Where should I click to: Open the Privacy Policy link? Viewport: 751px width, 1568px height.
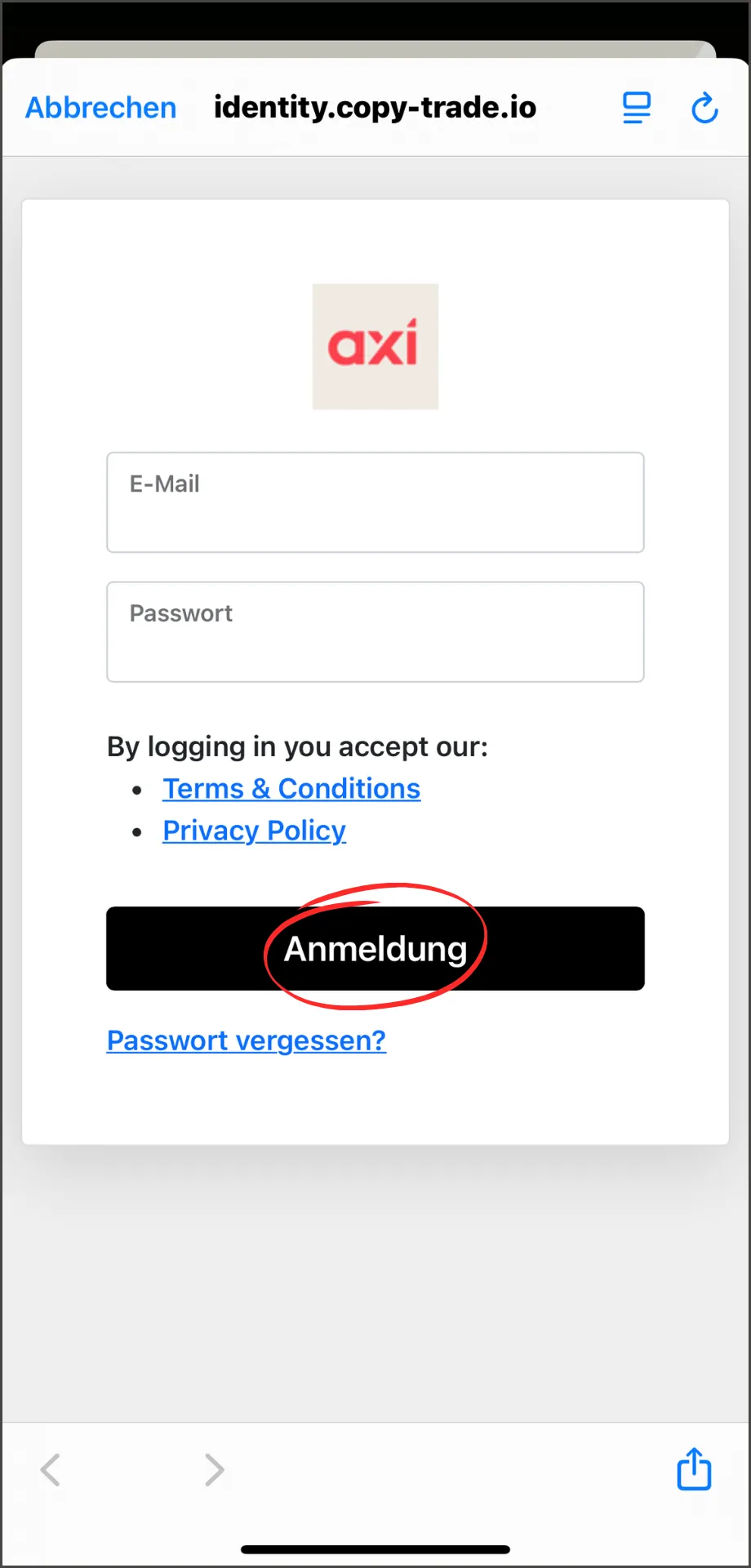click(254, 831)
